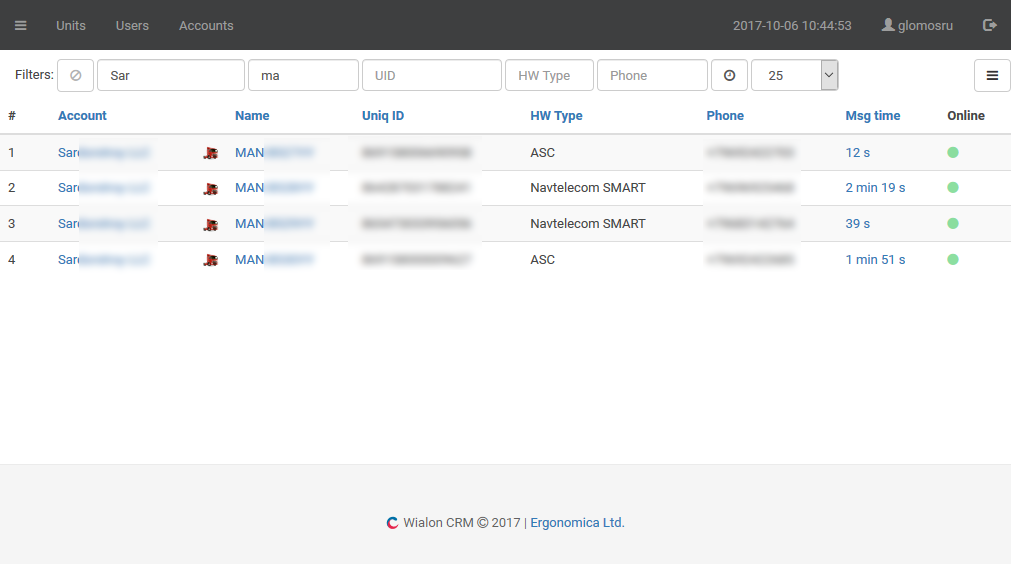Click the logout icon in the top right
This screenshot has height=564, width=1011.
coord(990,25)
